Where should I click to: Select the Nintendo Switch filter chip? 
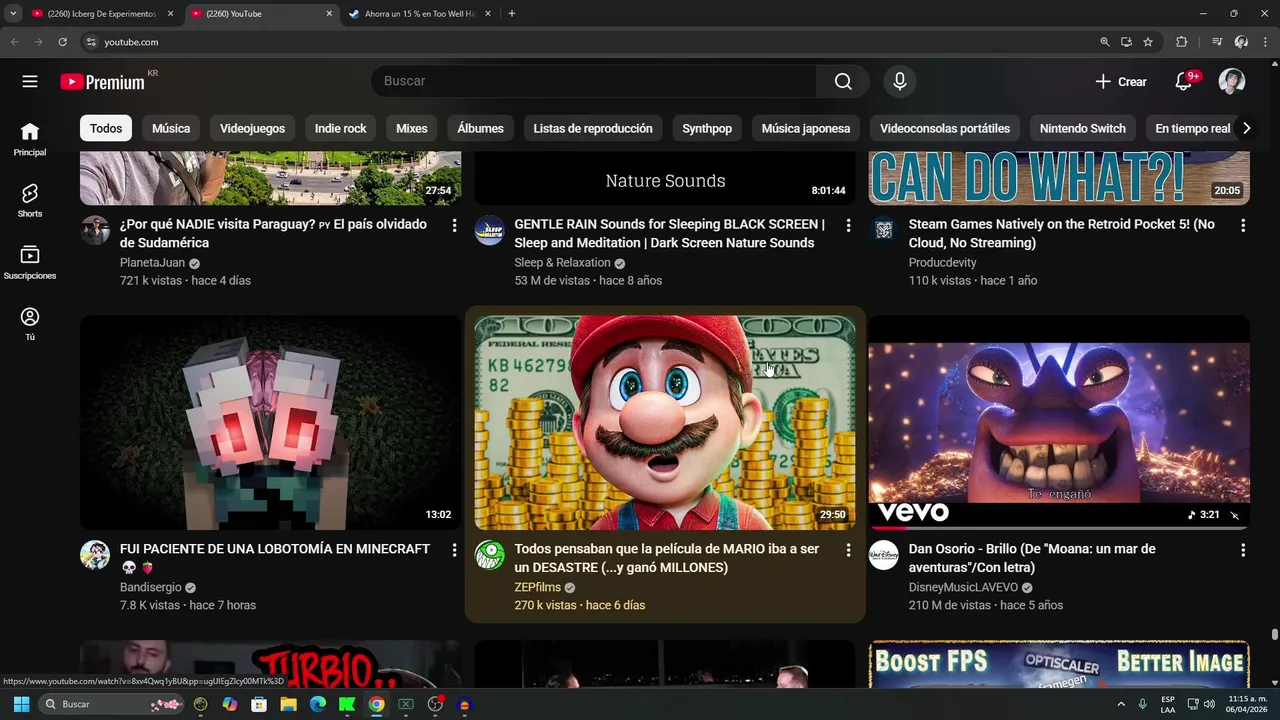pyautogui.click(x=1082, y=128)
